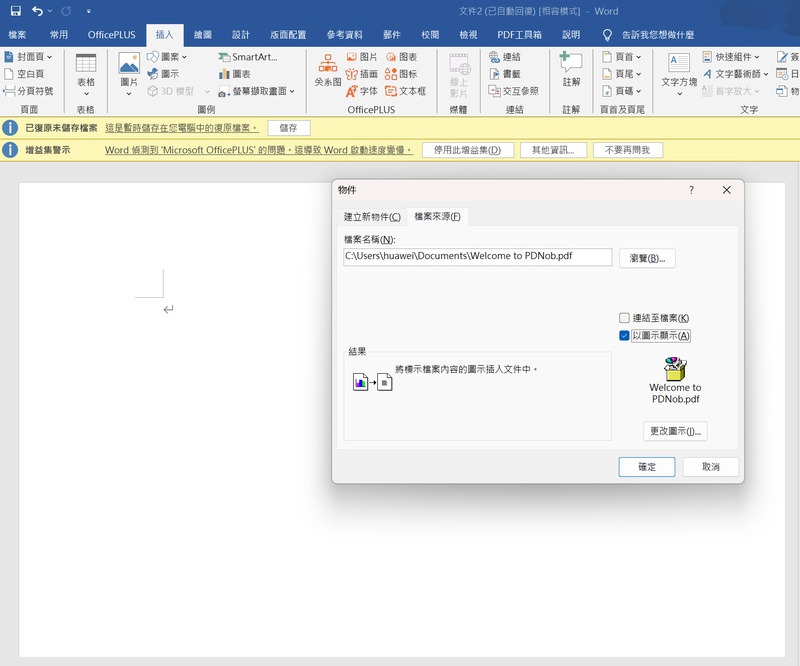Switch to the 版面配置 ribbon tab

[288, 35]
